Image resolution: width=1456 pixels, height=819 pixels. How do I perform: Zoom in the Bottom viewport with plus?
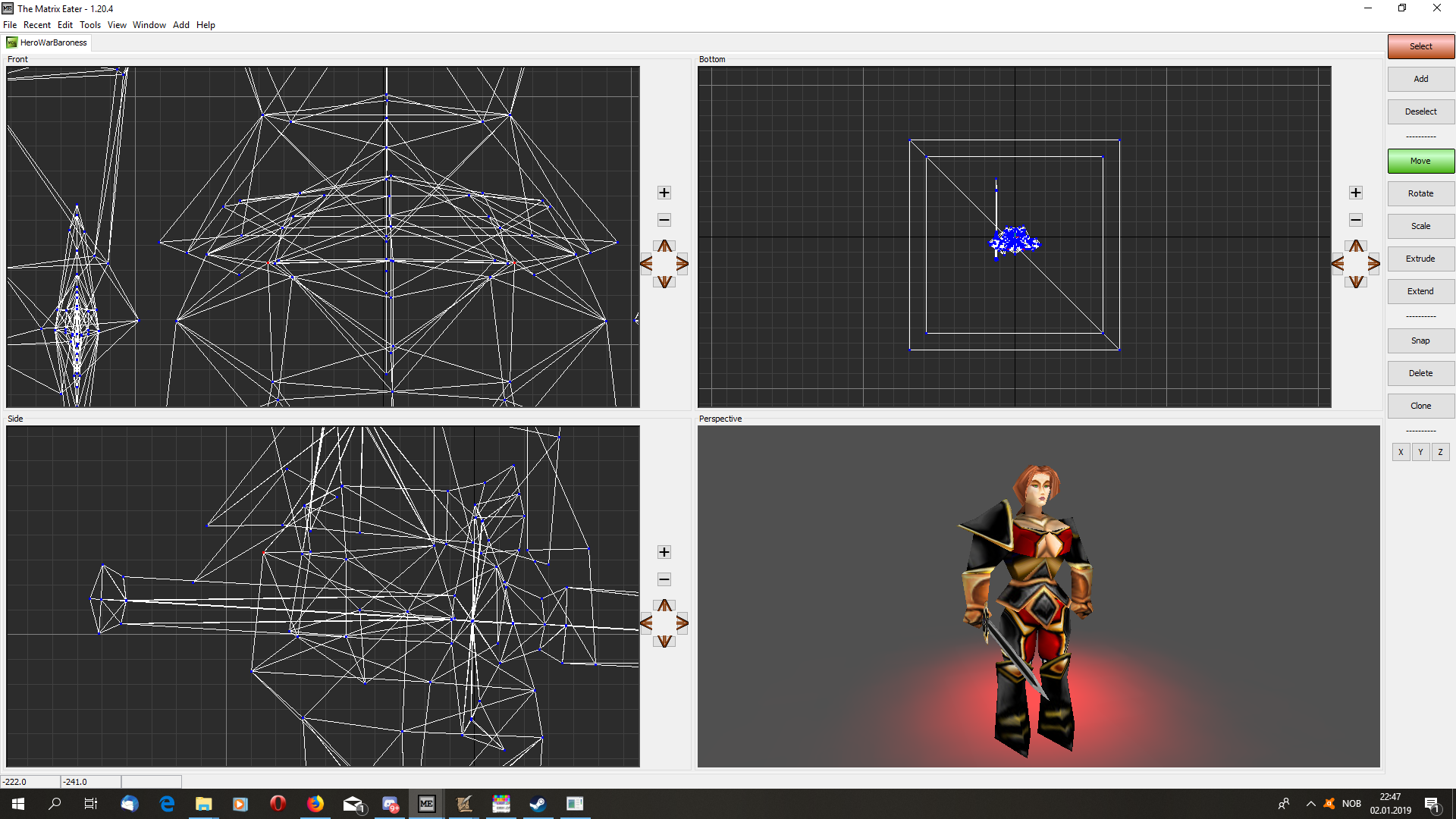coord(1356,193)
